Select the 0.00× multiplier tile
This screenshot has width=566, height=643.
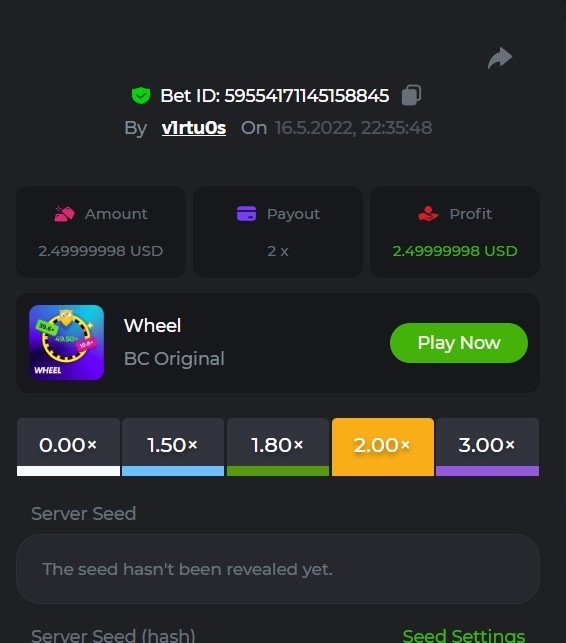pyautogui.click(x=68, y=447)
